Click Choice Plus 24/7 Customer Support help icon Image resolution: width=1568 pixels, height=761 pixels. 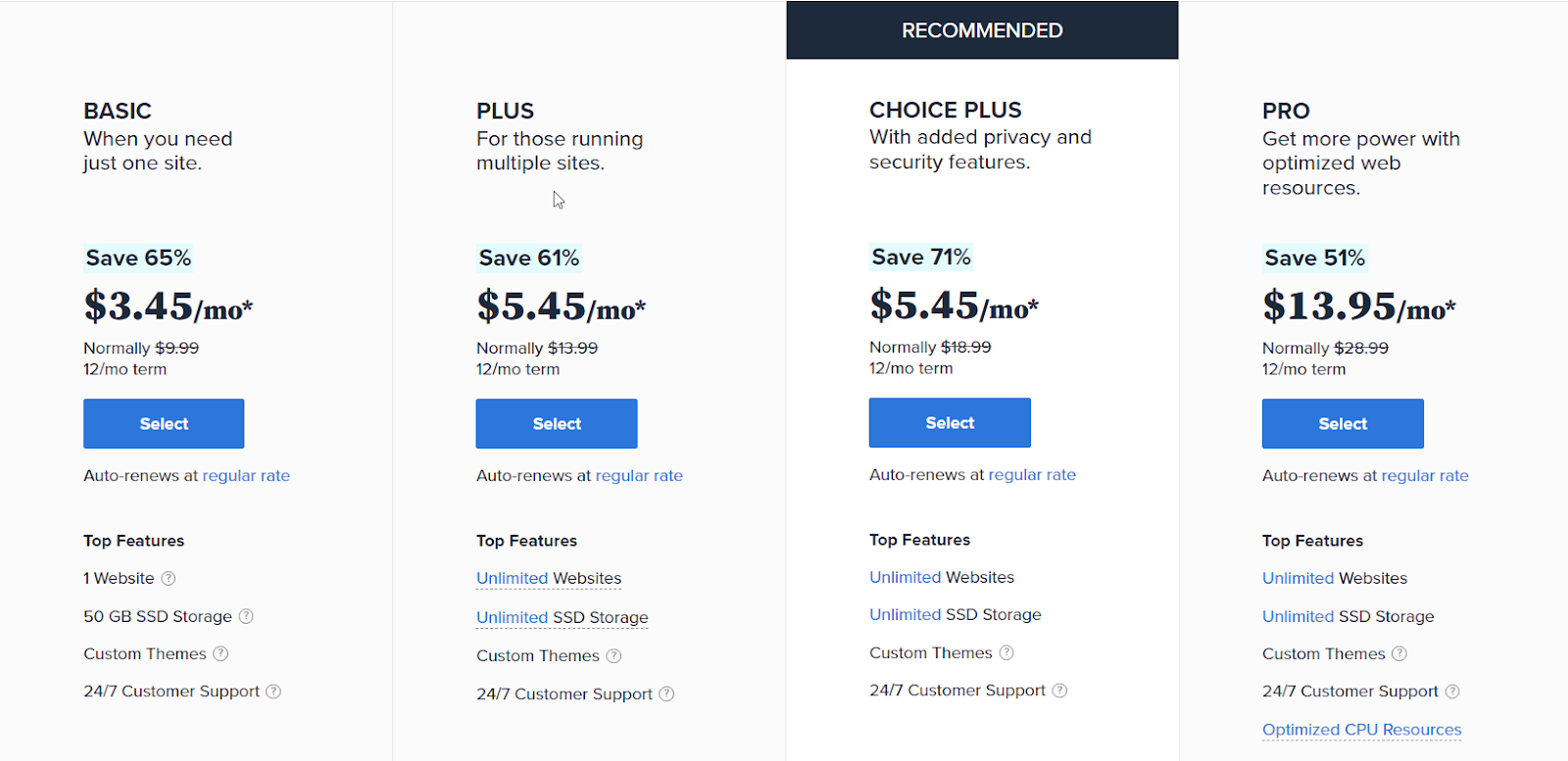pyautogui.click(x=1059, y=690)
